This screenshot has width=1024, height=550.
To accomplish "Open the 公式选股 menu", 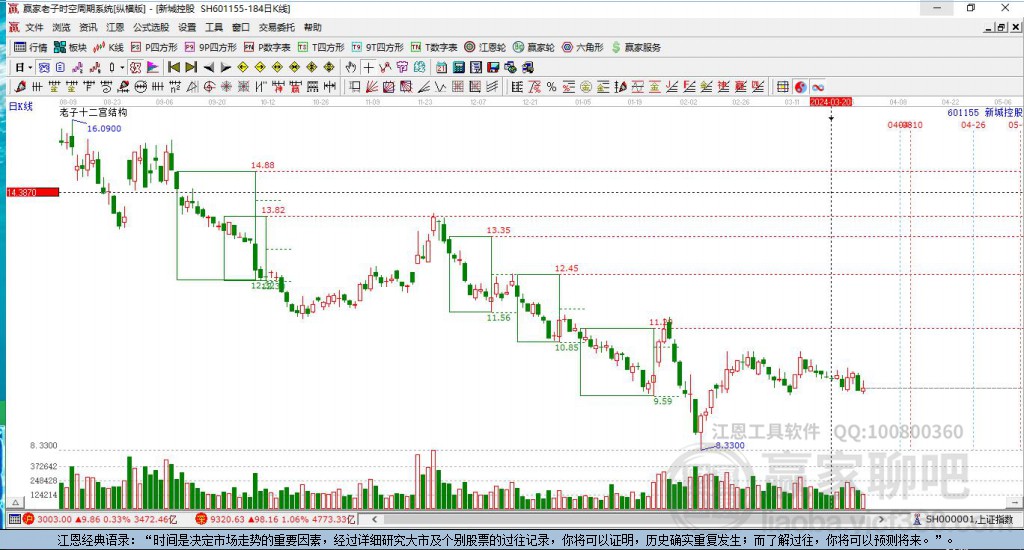I will tap(151, 27).
